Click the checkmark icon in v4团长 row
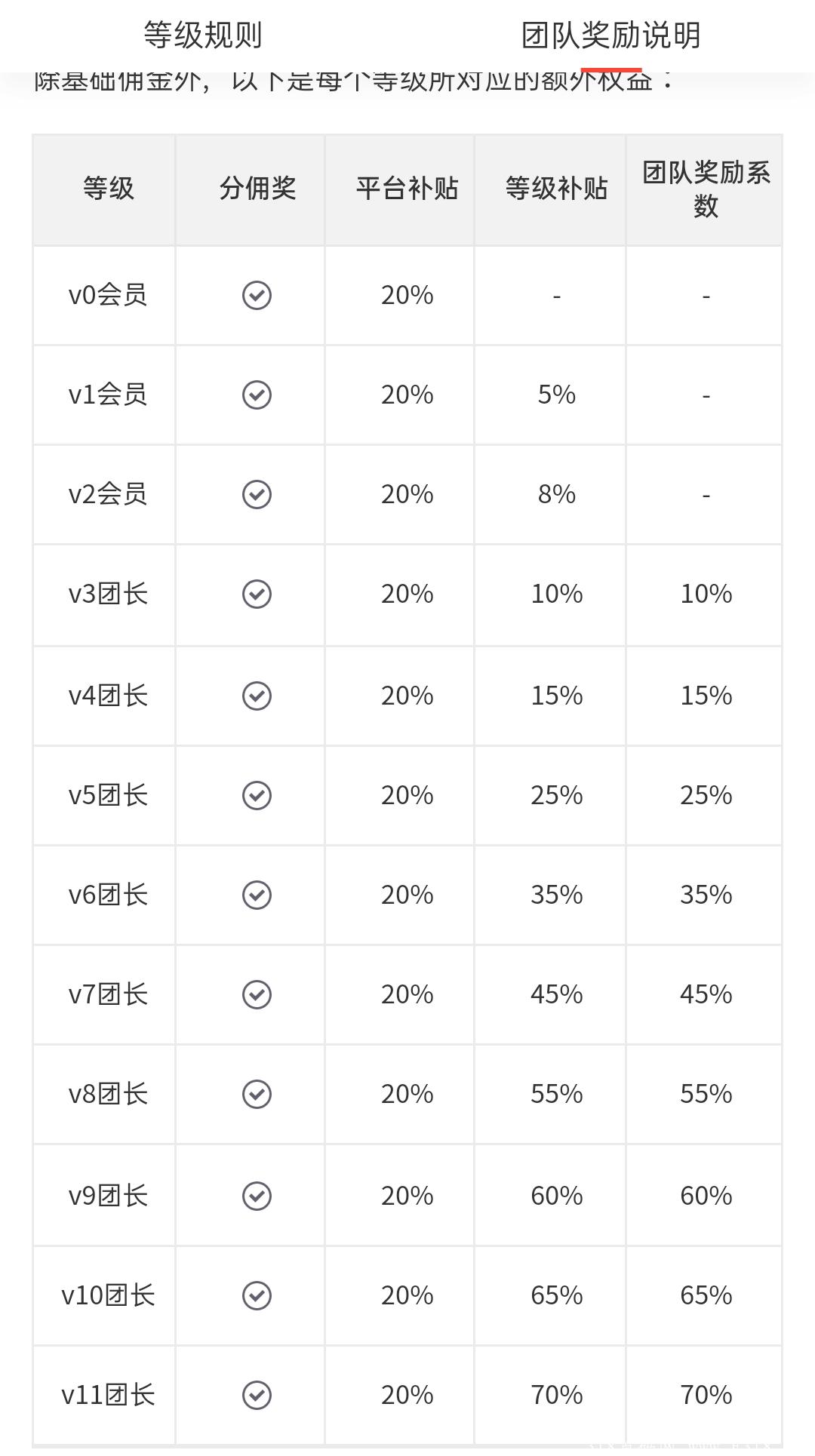The image size is (815, 1456). pos(257,696)
